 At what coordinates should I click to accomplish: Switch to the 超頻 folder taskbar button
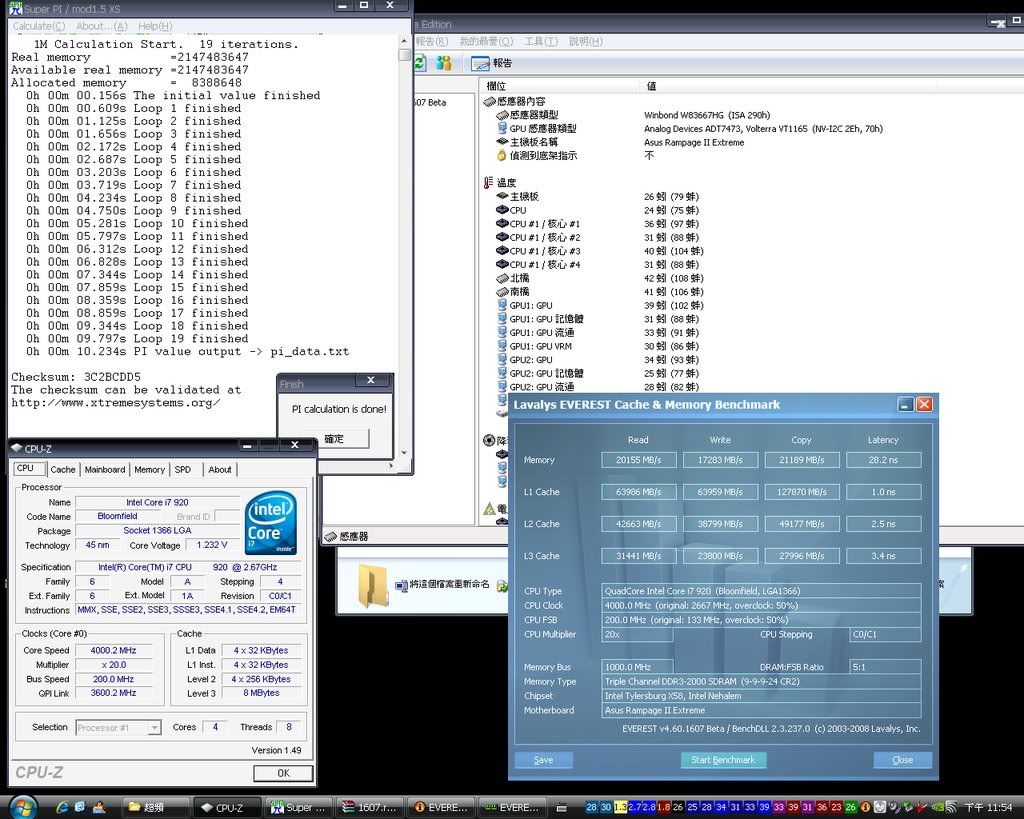[156, 807]
